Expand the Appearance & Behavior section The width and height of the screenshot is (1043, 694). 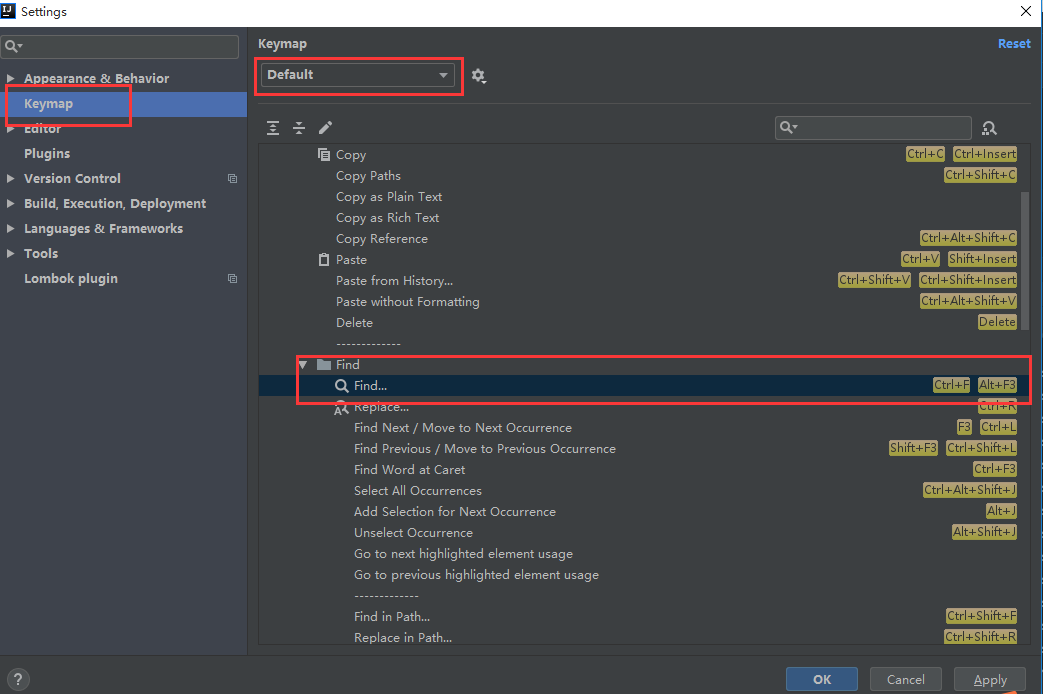coord(10,78)
